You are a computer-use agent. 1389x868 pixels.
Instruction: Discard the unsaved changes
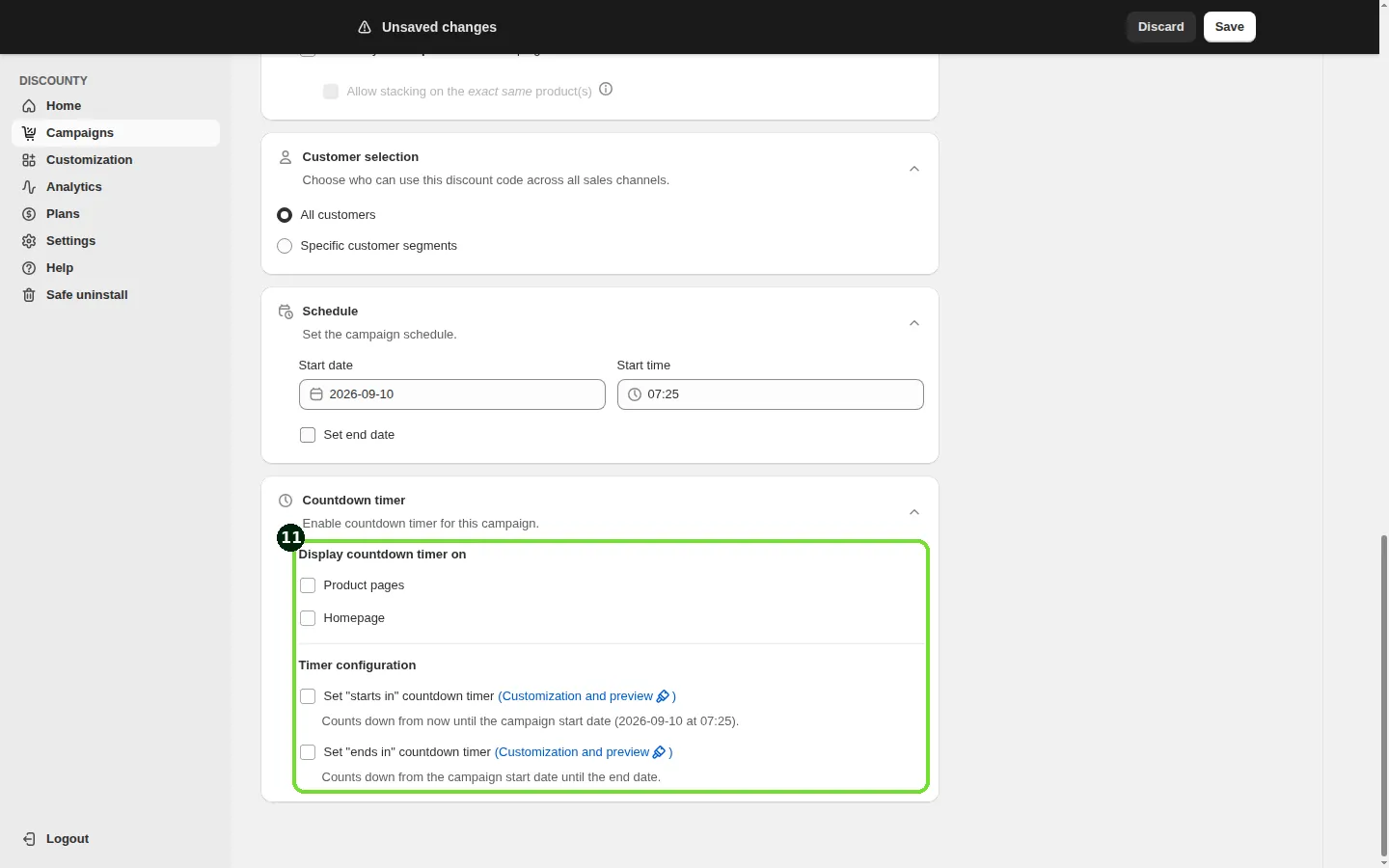pos(1161,27)
